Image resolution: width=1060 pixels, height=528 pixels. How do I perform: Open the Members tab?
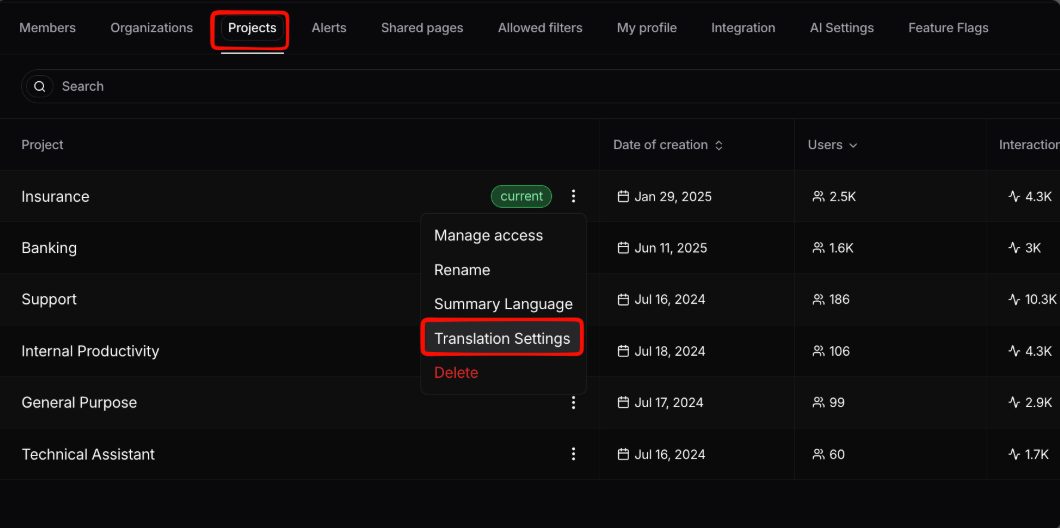click(47, 28)
